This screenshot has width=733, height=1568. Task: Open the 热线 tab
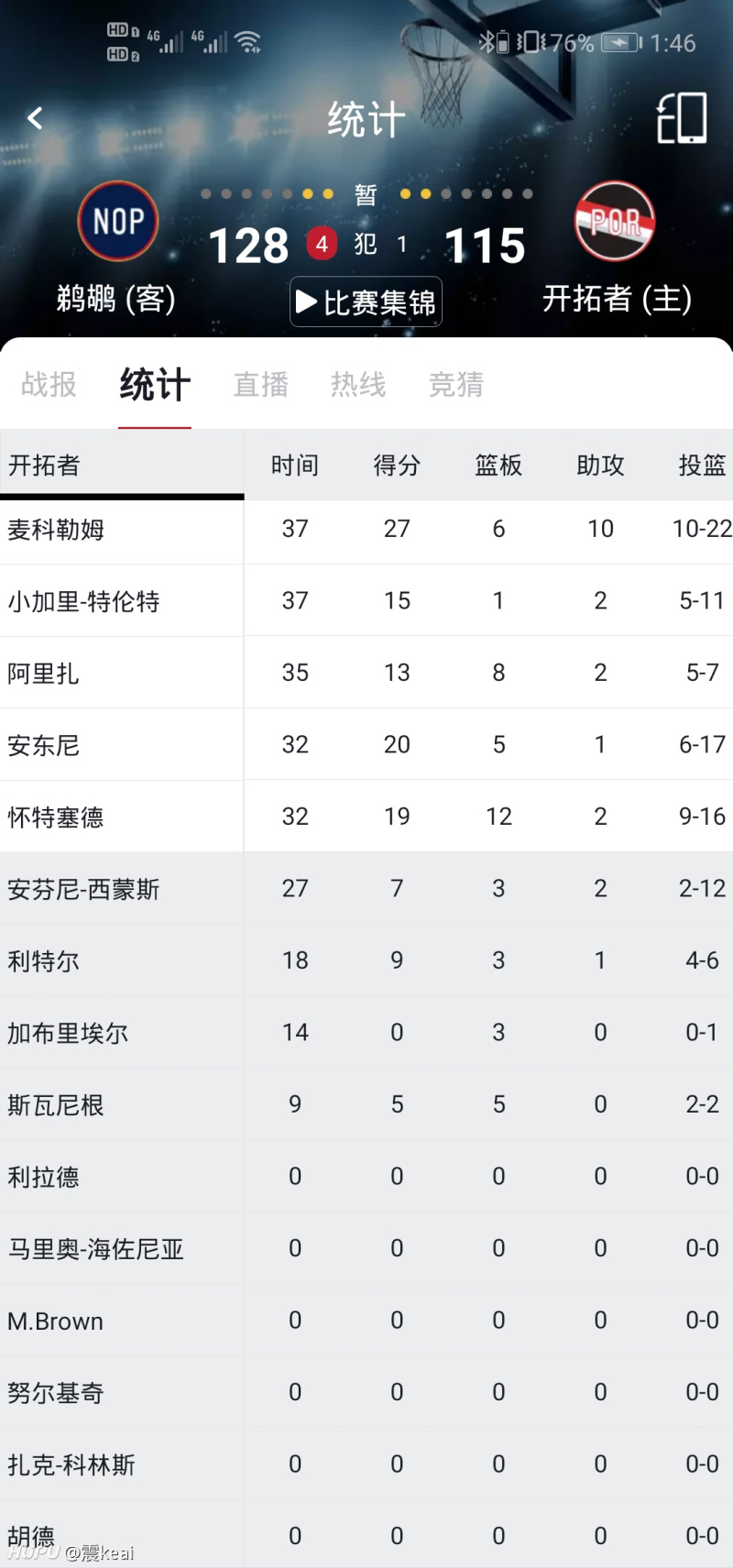(358, 384)
